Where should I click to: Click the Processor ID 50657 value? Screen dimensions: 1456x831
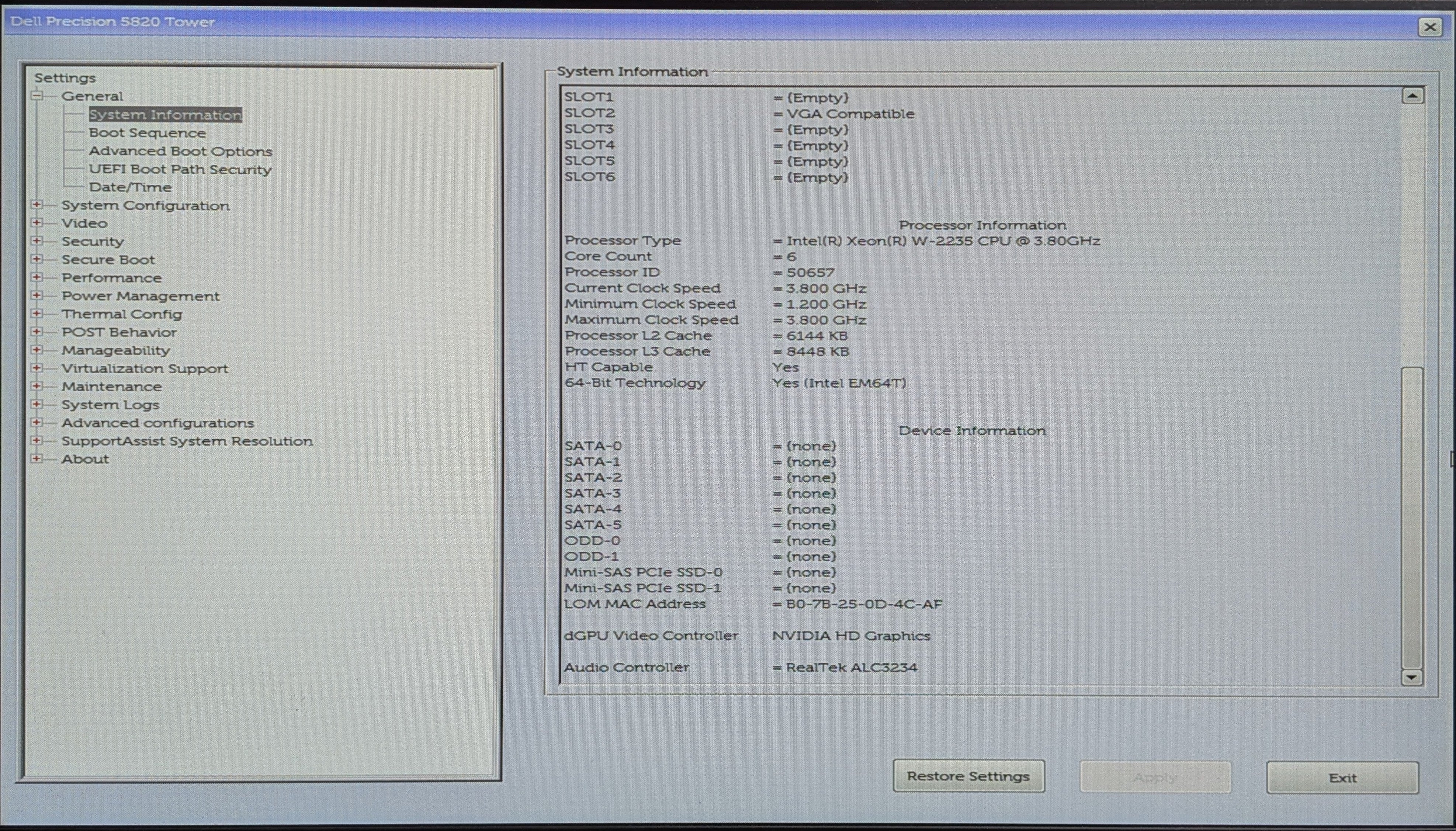click(810, 273)
